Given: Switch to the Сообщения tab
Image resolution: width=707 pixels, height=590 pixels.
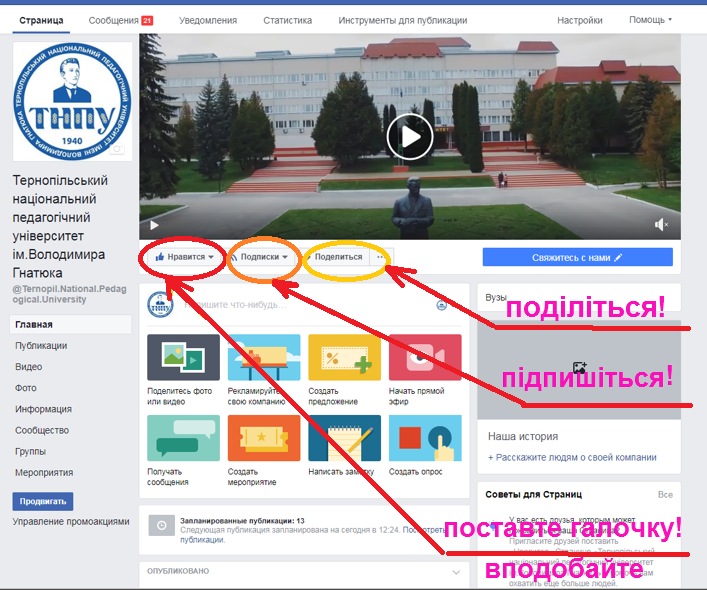Looking at the screenshot, I should click(x=120, y=20).
